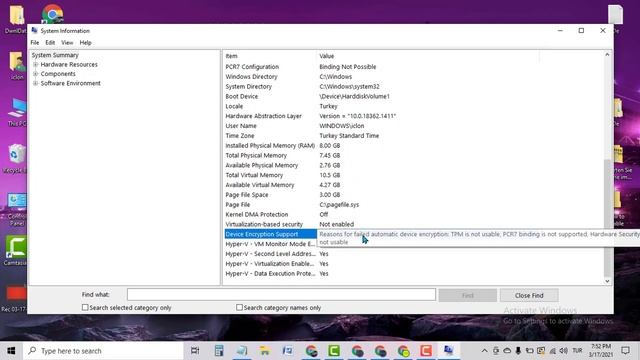Click the taskbar search box
The width and height of the screenshot is (640, 360).
click(x=103, y=351)
